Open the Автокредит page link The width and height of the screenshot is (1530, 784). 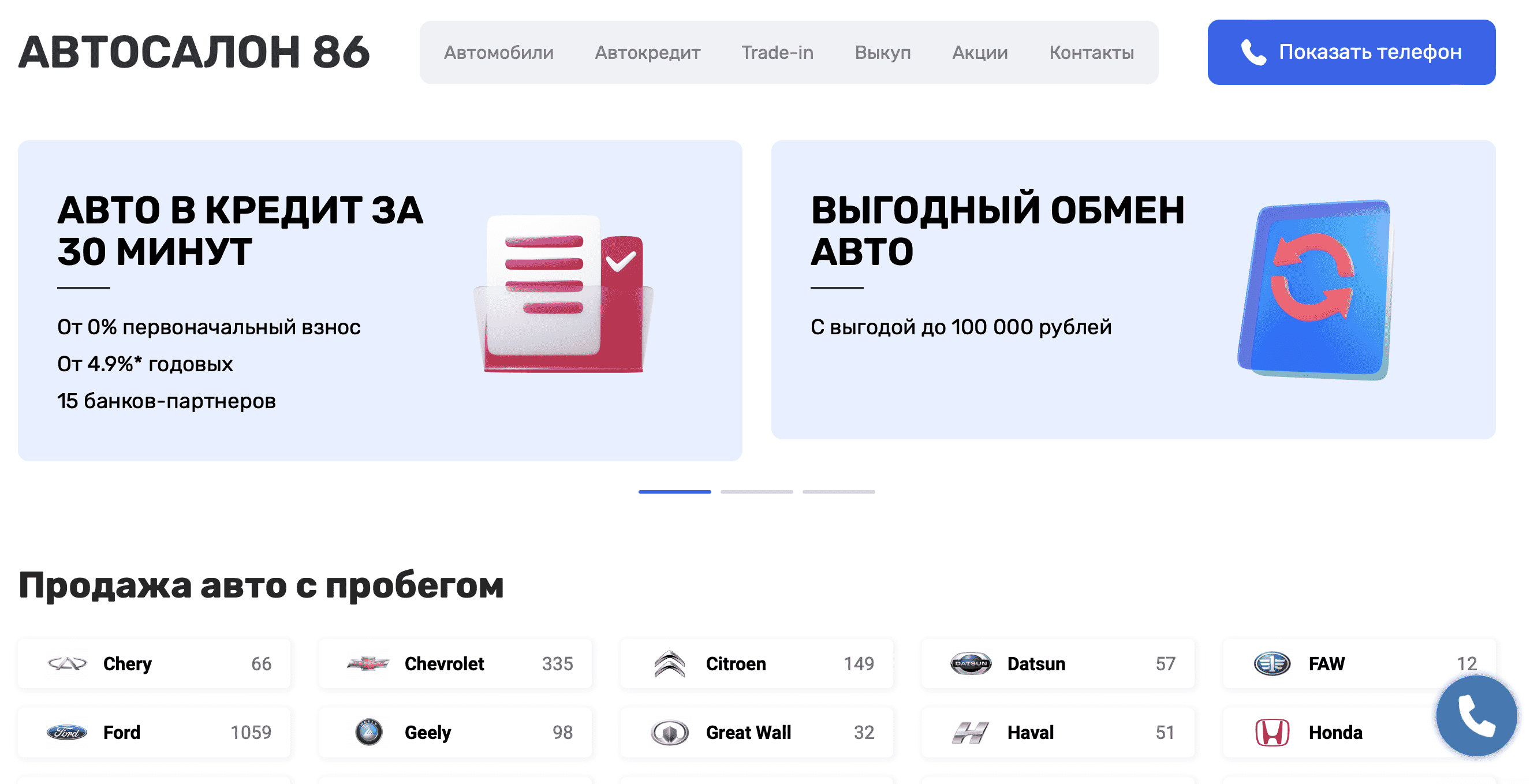(x=647, y=53)
